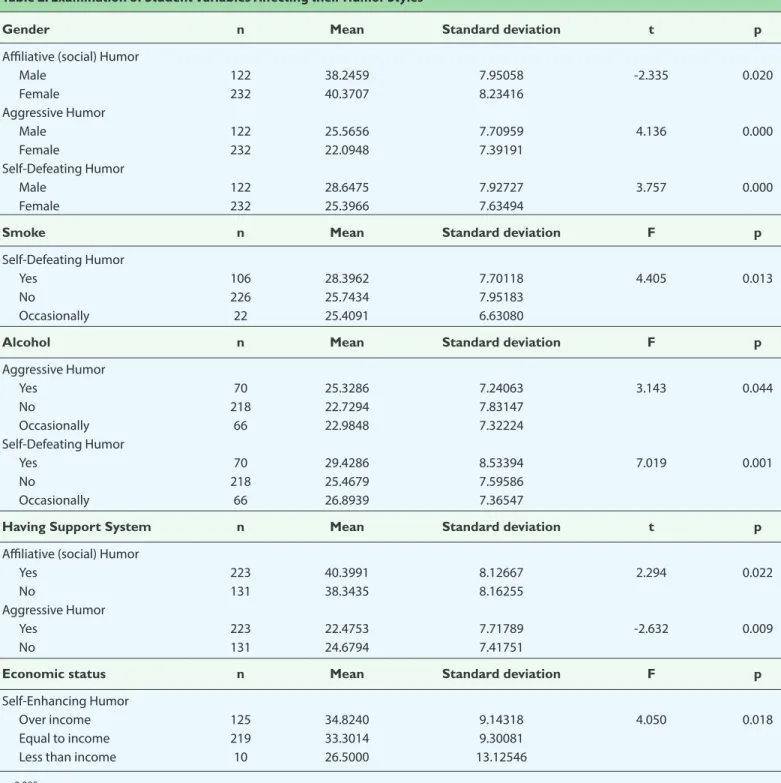This screenshot has width=781, height=783.
Task: Select the F value 4.405
Action: 651,279
